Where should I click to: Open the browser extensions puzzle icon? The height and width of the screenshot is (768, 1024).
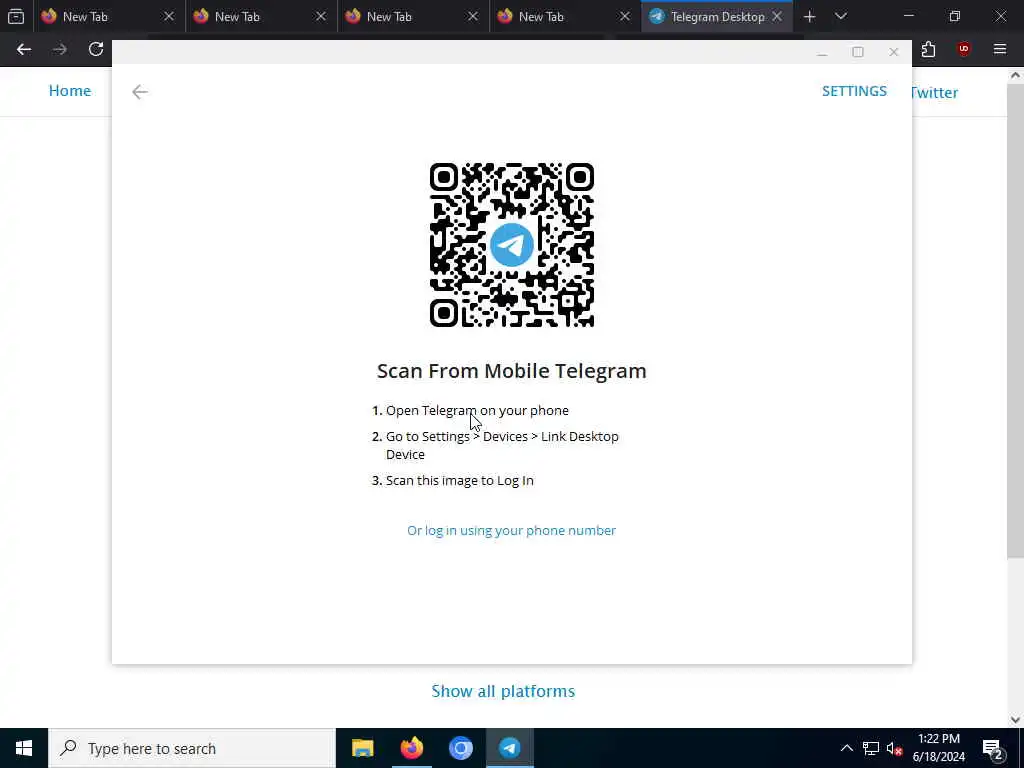click(928, 49)
